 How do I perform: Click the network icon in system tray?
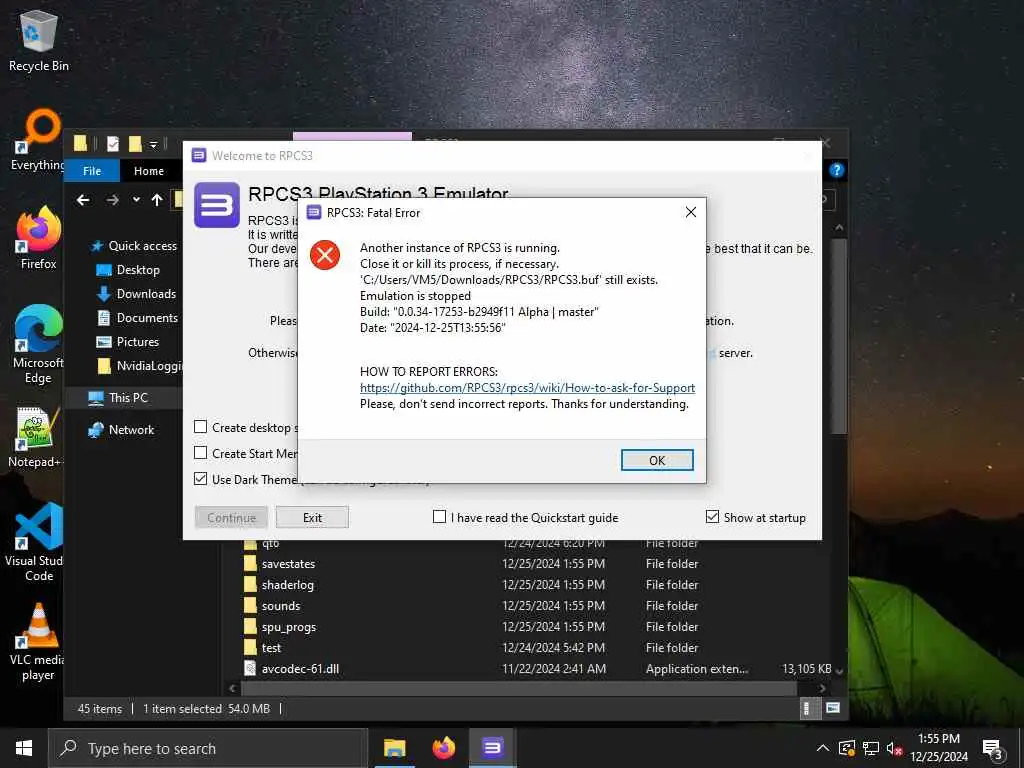[871, 748]
